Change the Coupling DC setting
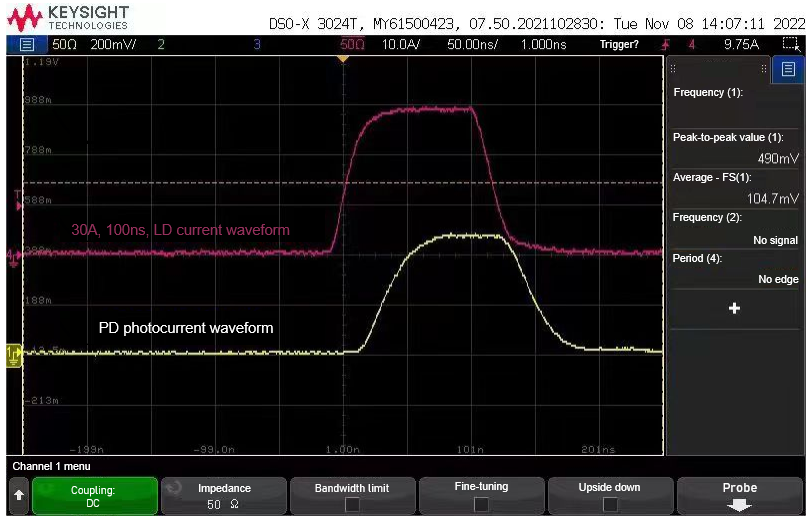The height and width of the screenshot is (519, 809). pyautogui.click(x=96, y=496)
